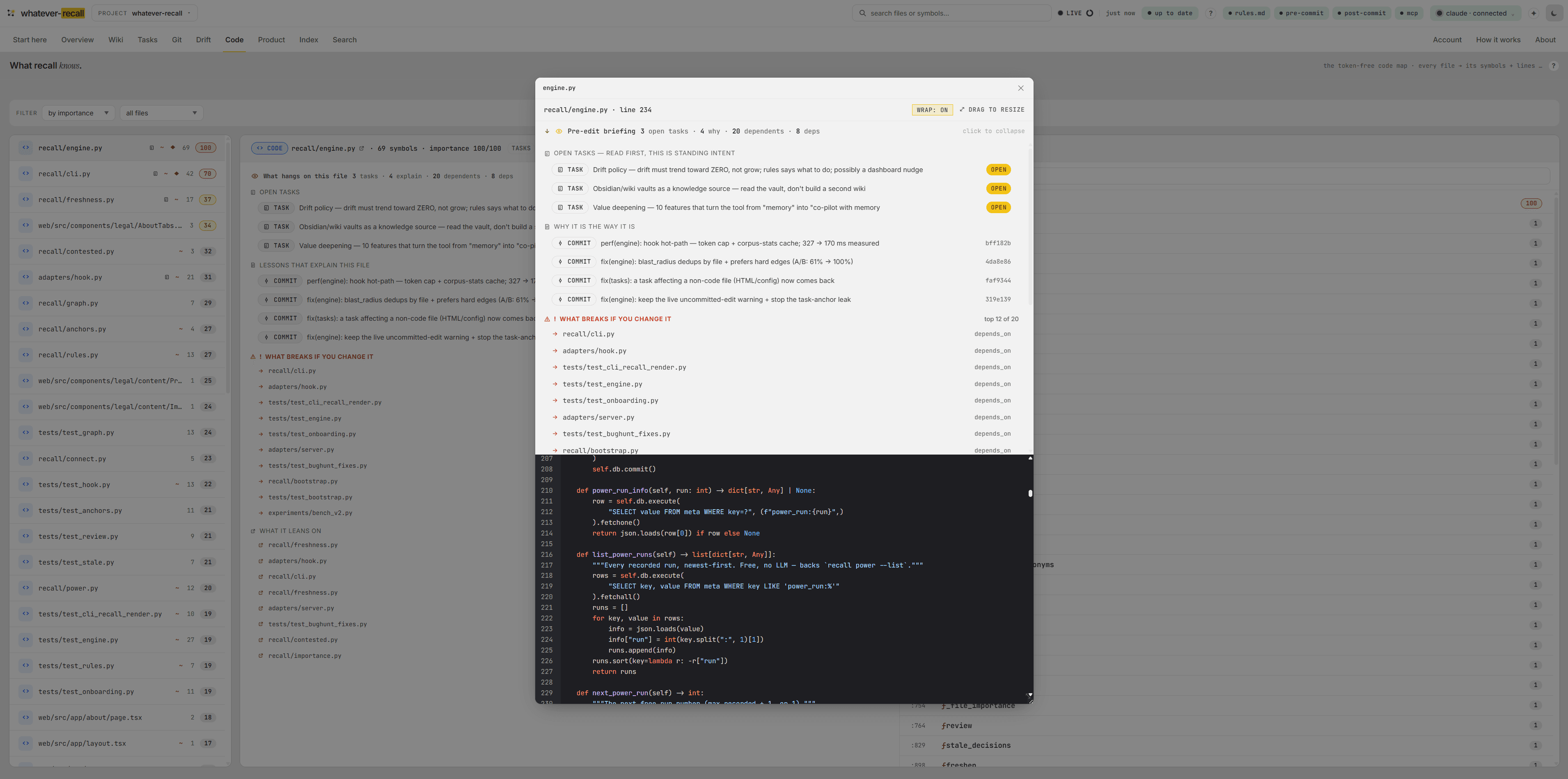Collapse the What hangs on this file section
The height and width of the screenshot is (779, 1568).
(382, 177)
